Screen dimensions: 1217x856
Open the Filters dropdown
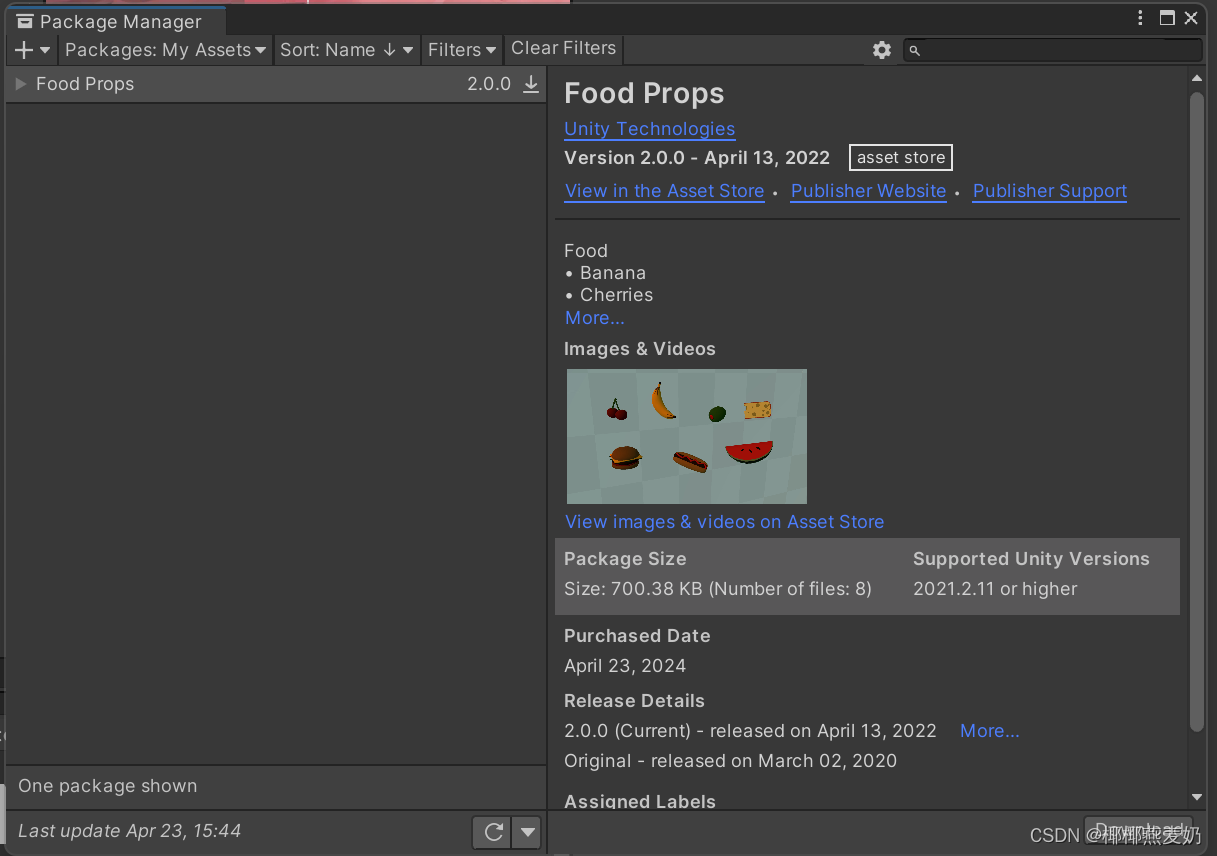462,50
